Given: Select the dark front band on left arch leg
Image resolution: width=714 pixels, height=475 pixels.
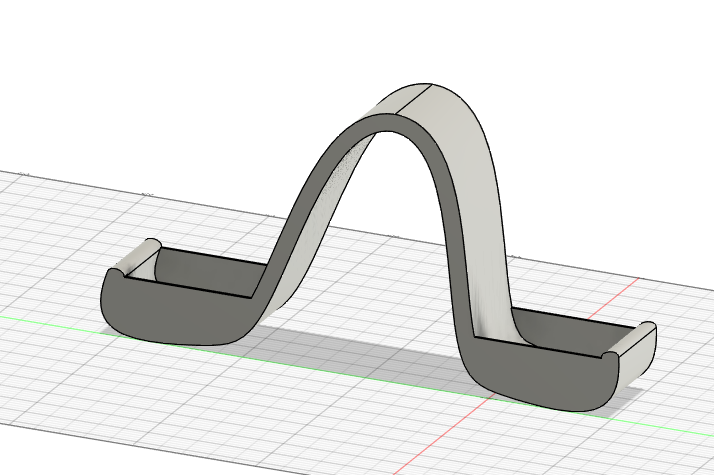Looking at the screenshot, I should coord(300,212).
